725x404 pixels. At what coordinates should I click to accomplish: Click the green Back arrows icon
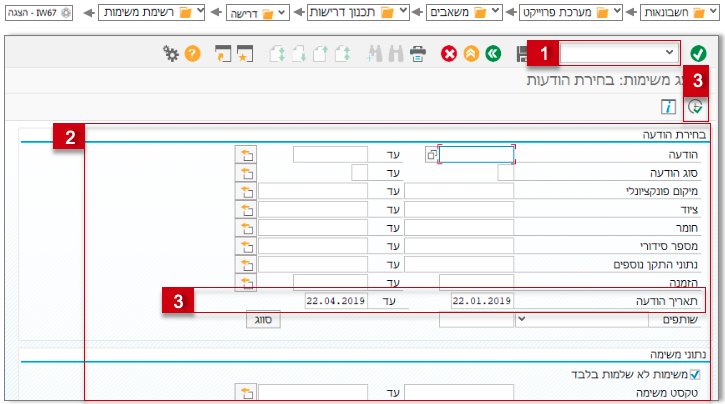tap(493, 54)
